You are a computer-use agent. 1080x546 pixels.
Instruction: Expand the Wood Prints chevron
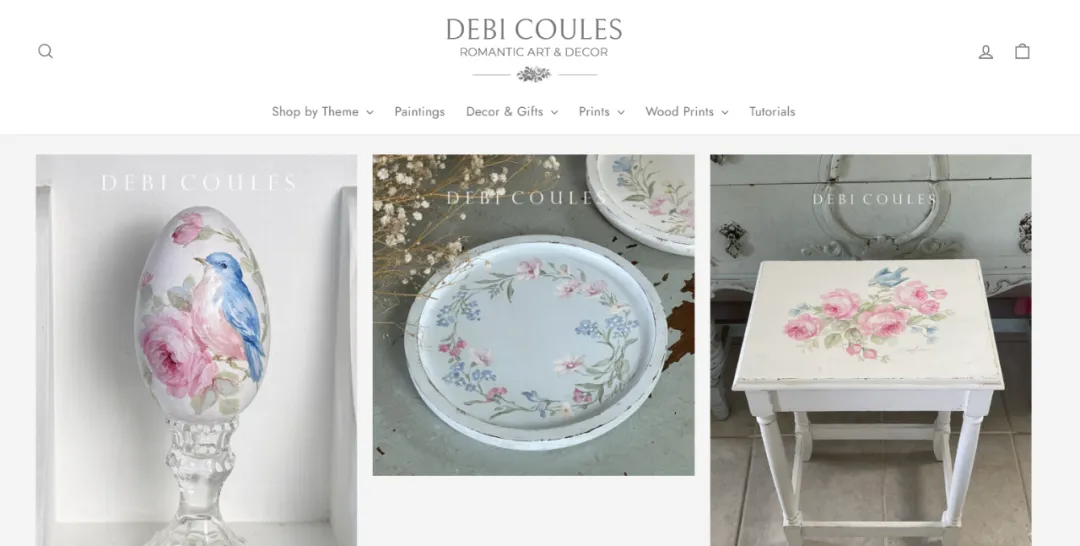click(725, 112)
